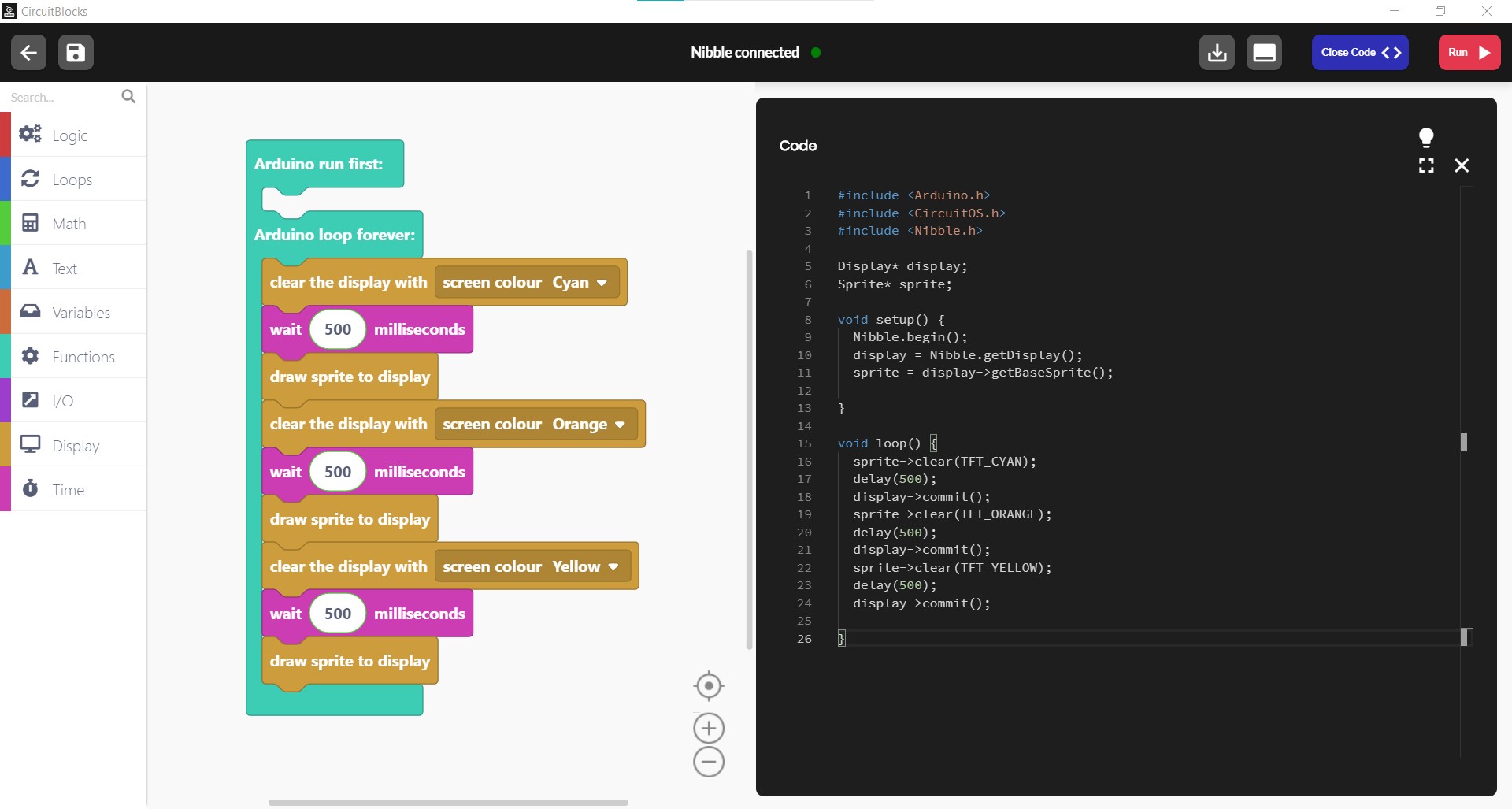Open the I/O block category
Image resolution: width=1512 pixels, height=809 pixels.
pos(73,400)
